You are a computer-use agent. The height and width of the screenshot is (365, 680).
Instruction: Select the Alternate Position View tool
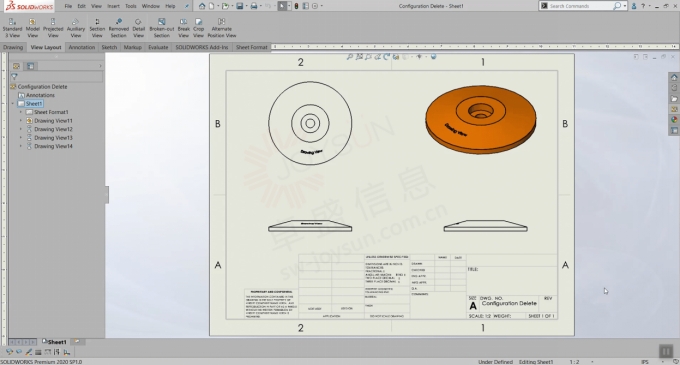point(222,28)
